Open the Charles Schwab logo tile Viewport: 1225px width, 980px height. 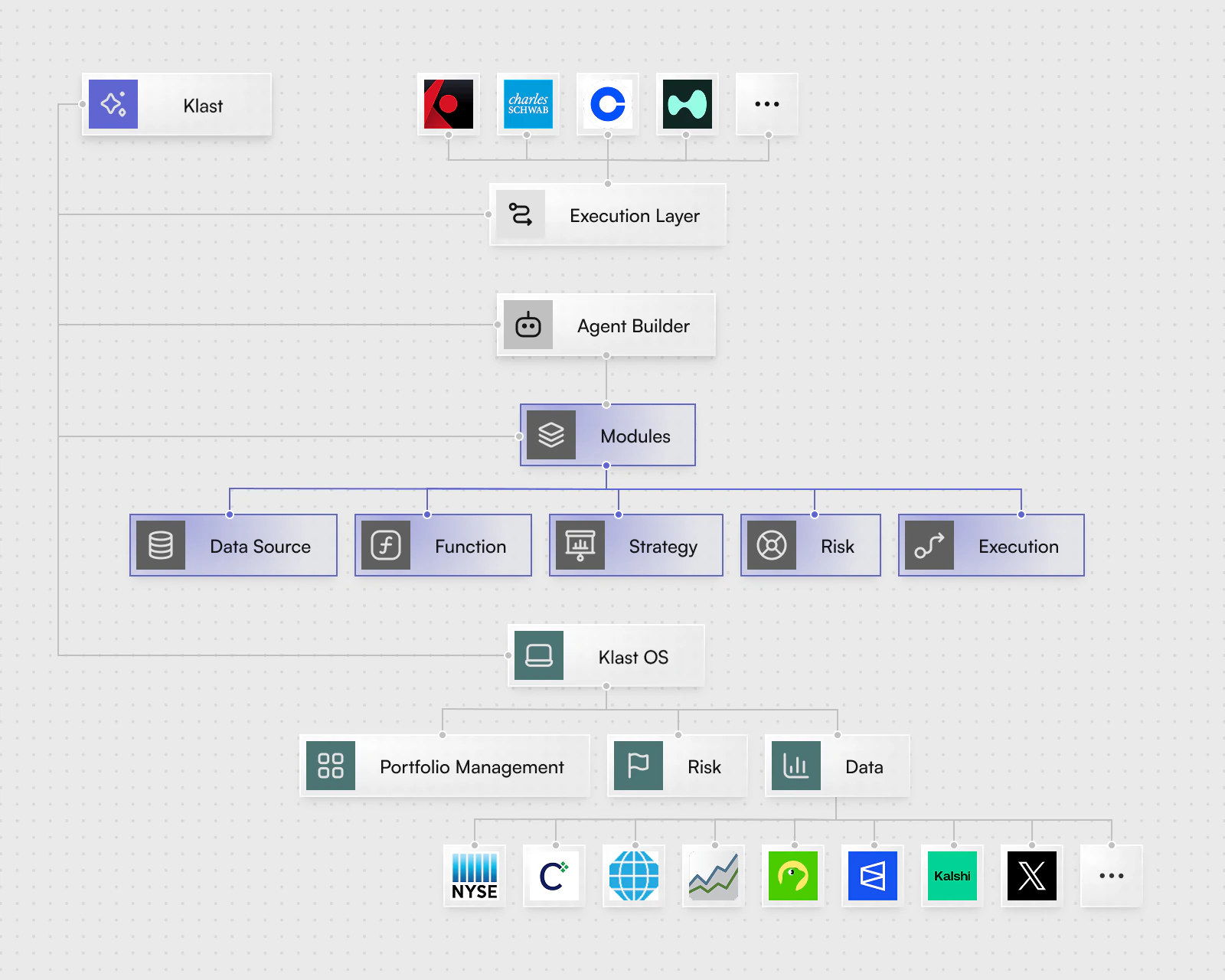click(x=528, y=104)
